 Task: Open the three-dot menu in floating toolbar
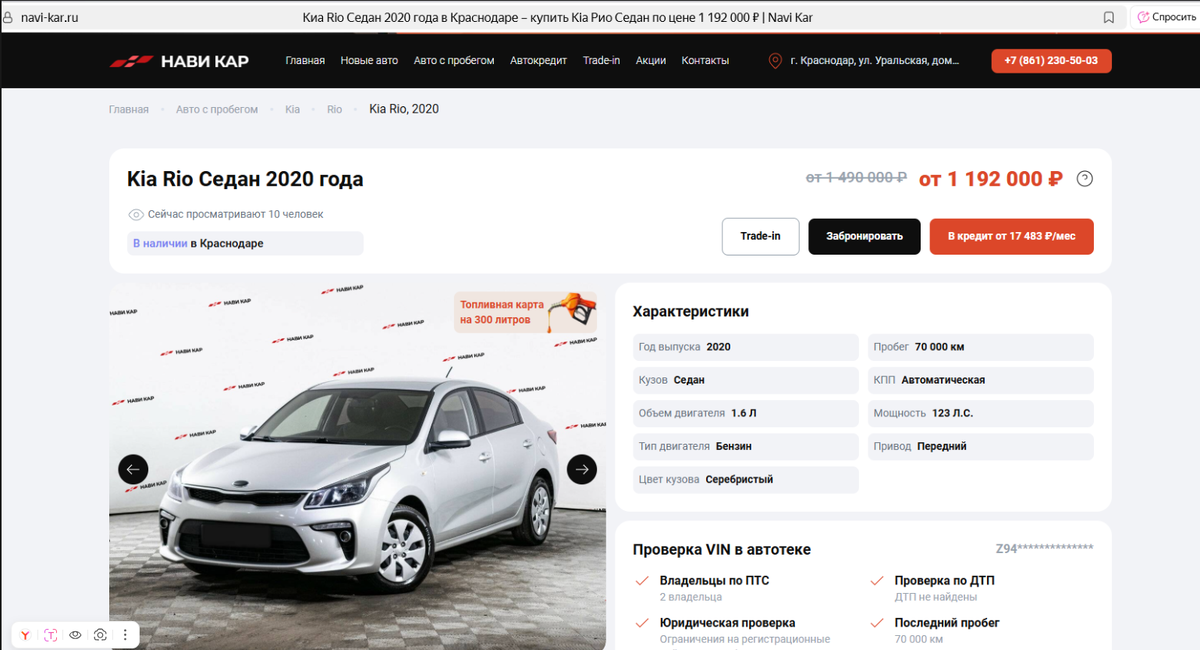pyautogui.click(x=125, y=635)
